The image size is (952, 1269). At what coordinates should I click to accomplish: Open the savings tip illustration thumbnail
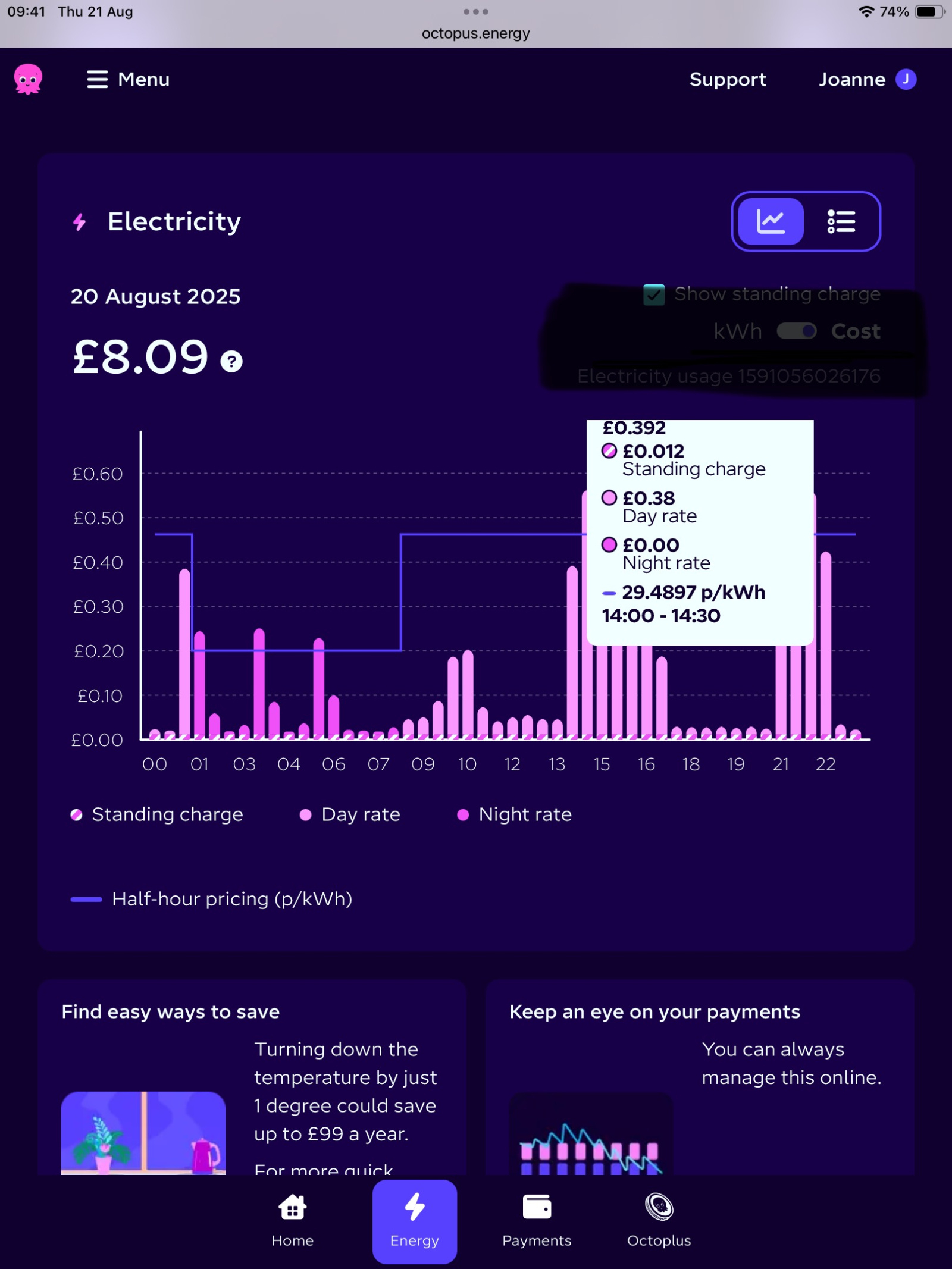143,1133
